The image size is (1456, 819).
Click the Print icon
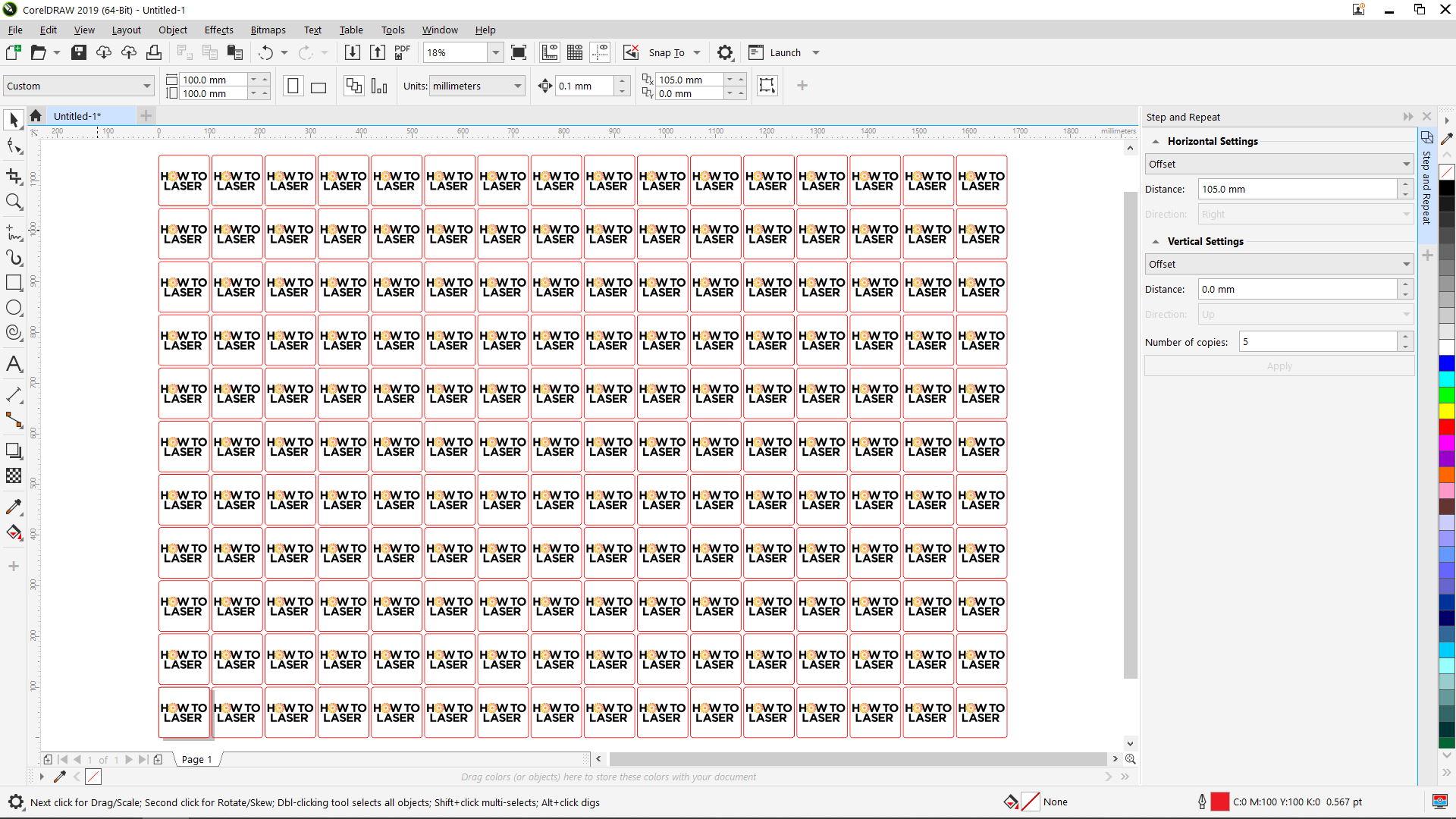(x=154, y=52)
